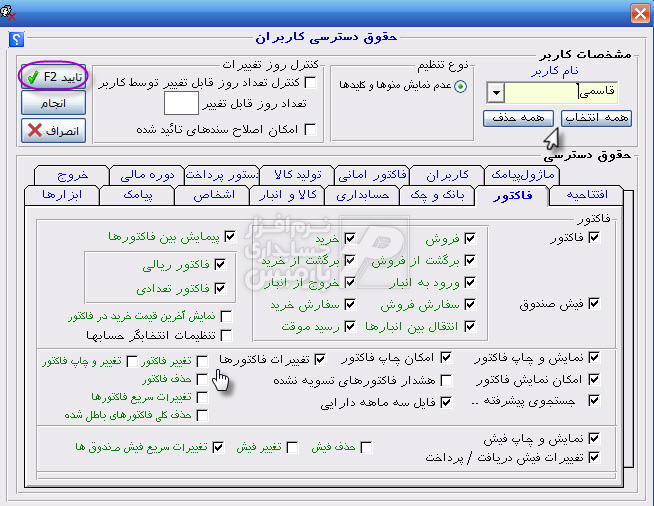Enable حذف فاکتور checkbox
654x506 pixels.
(202, 379)
